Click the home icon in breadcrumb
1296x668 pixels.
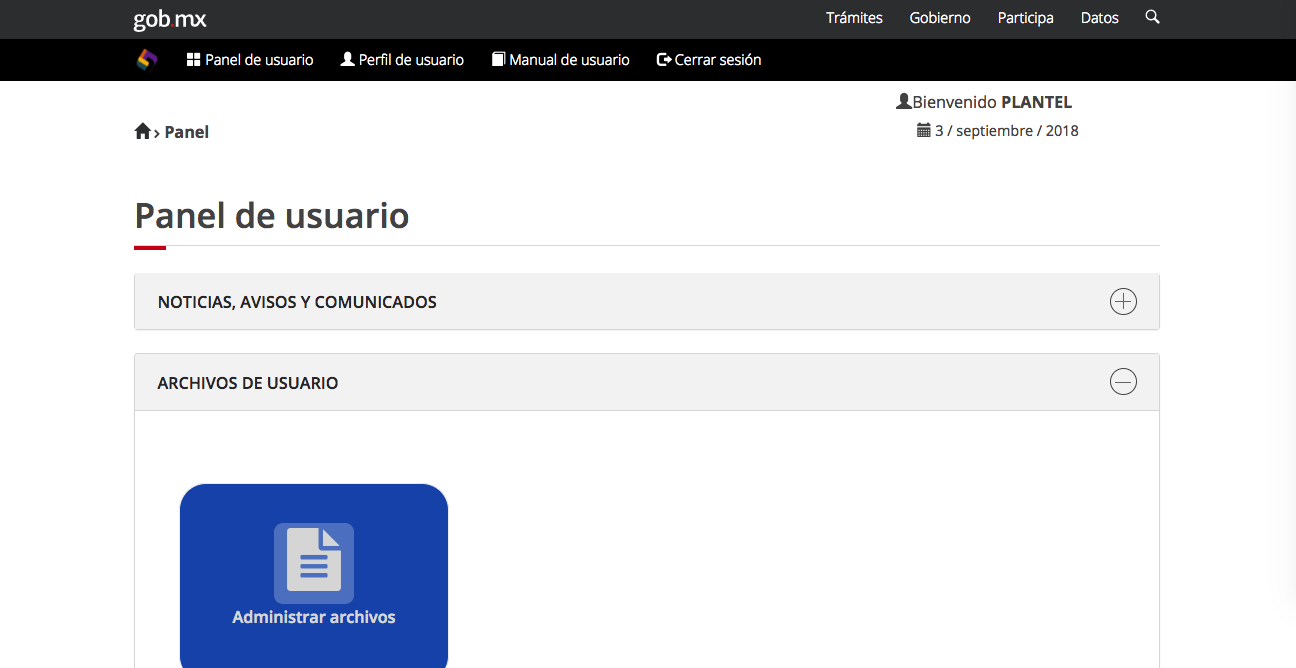click(x=142, y=132)
